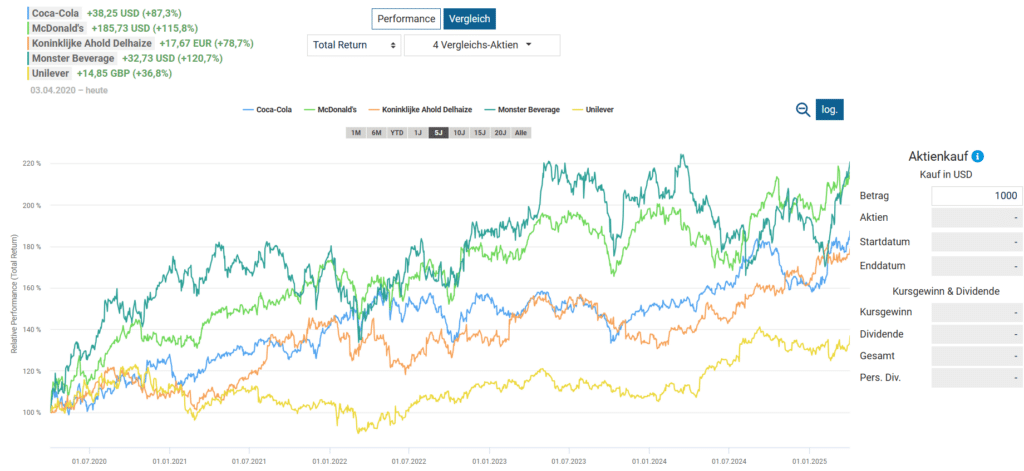This screenshot has width=1024, height=471.
Task: Click the Pers. Div. value field
Action: click(x=976, y=378)
